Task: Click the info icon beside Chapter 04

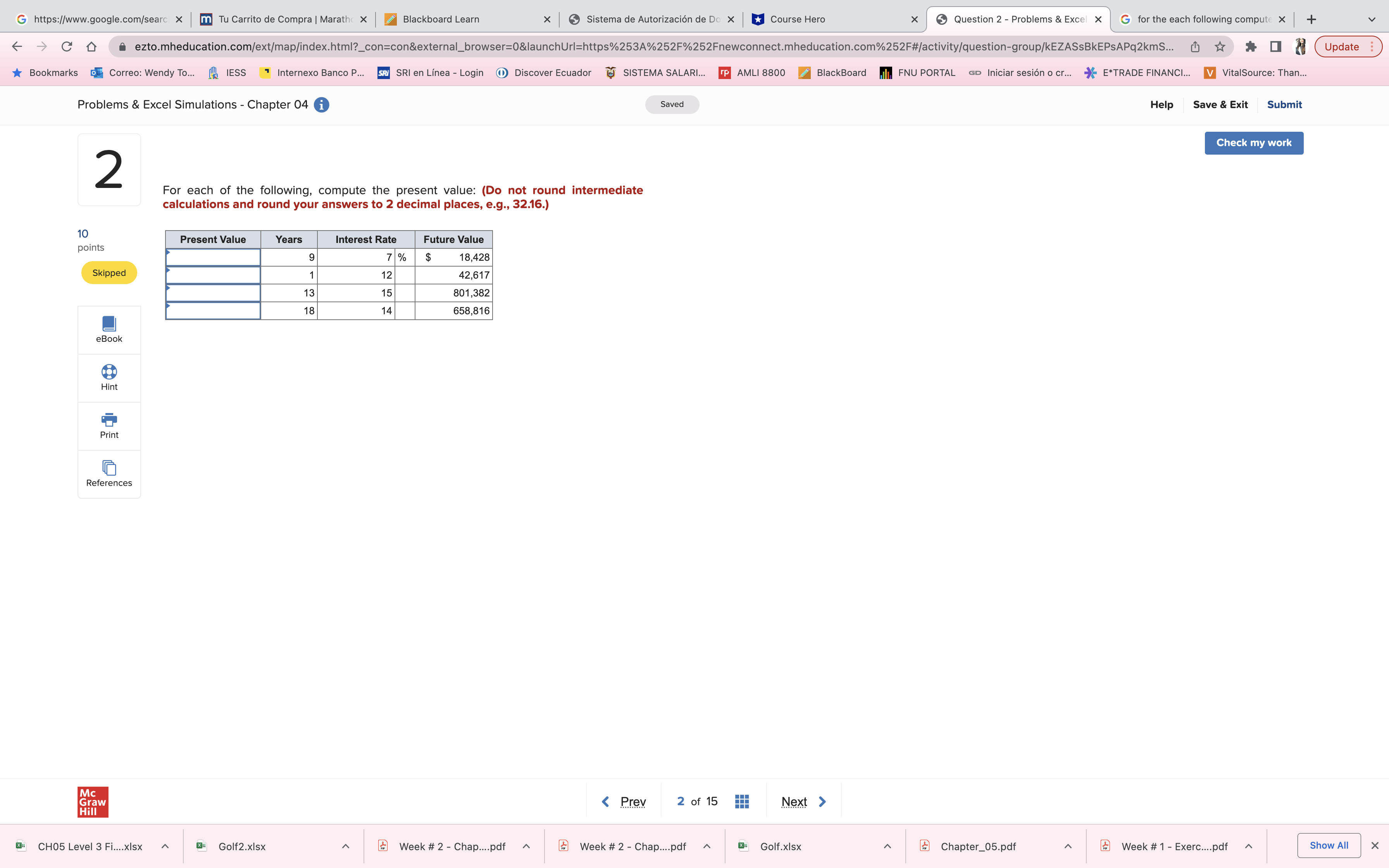Action: click(x=321, y=105)
